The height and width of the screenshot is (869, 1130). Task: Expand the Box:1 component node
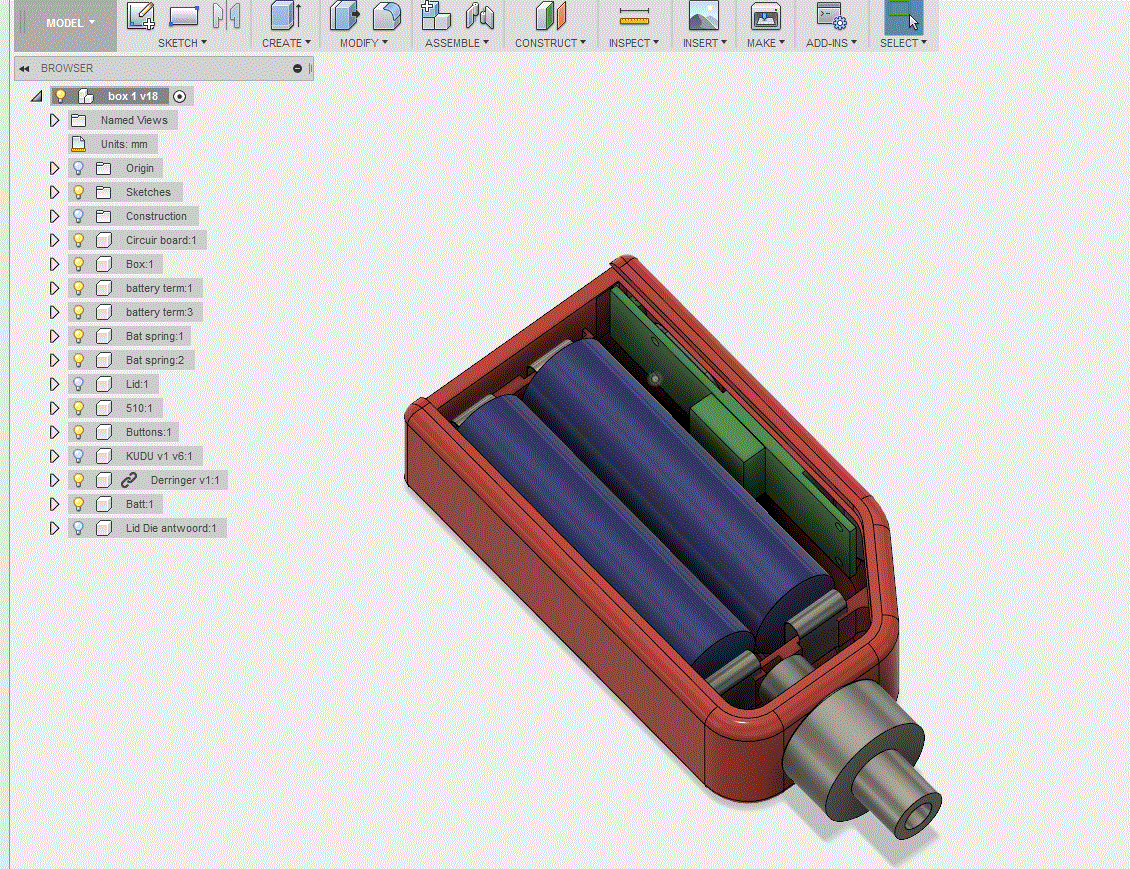[x=54, y=264]
